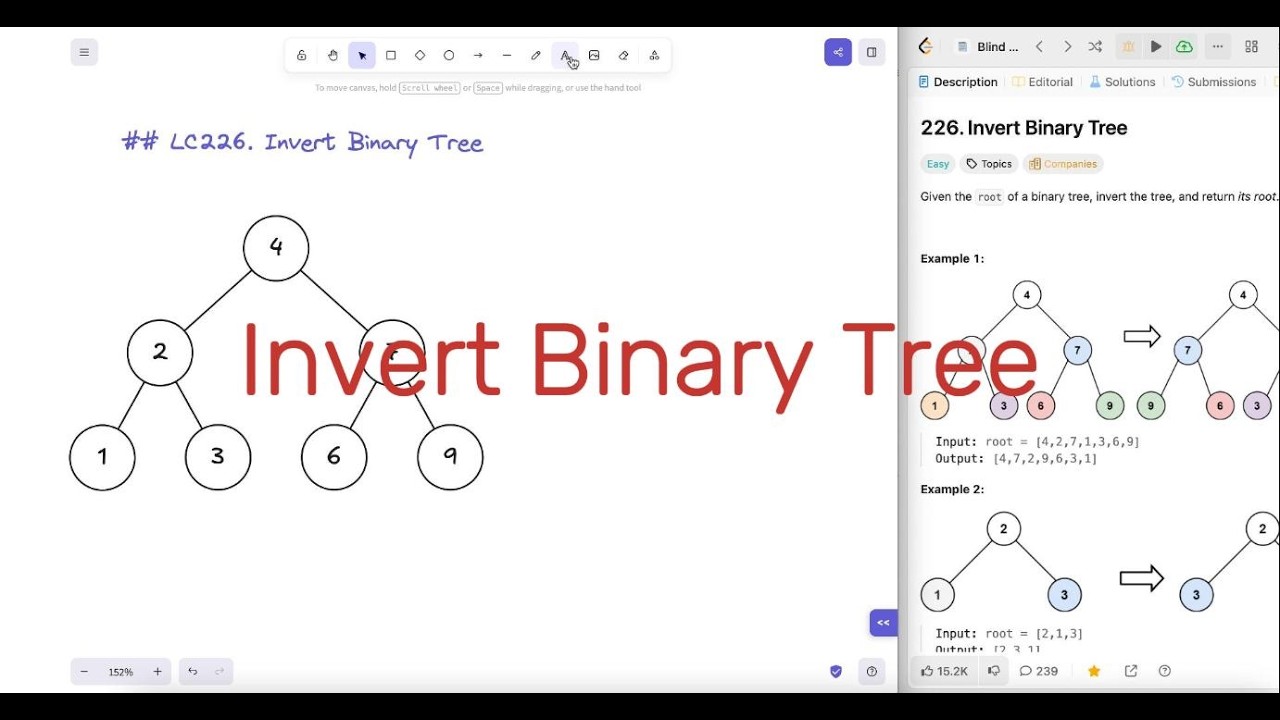The width and height of the screenshot is (1280, 720).
Task: Select the Line drawing tool
Action: point(507,55)
